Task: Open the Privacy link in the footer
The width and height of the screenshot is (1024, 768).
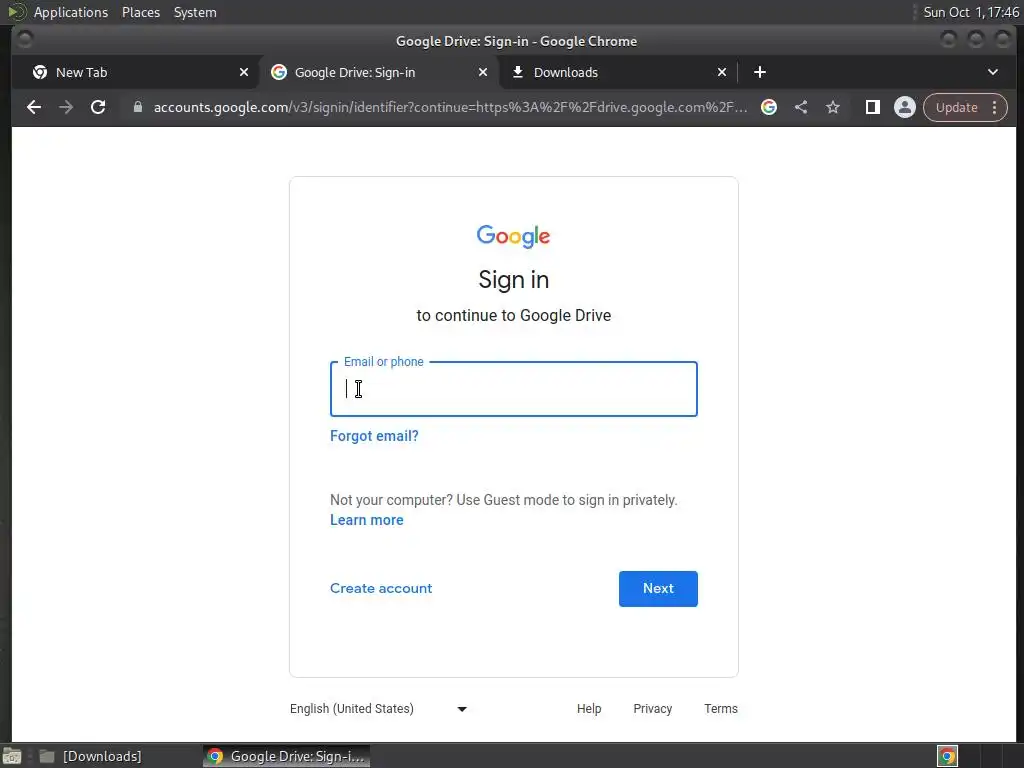Action: [x=652, y=709]
